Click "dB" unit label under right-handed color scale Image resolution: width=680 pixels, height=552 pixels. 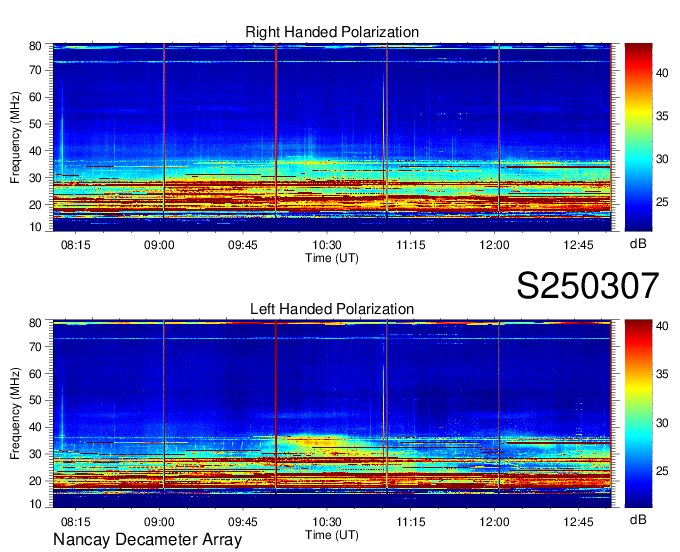coord(638,244)
